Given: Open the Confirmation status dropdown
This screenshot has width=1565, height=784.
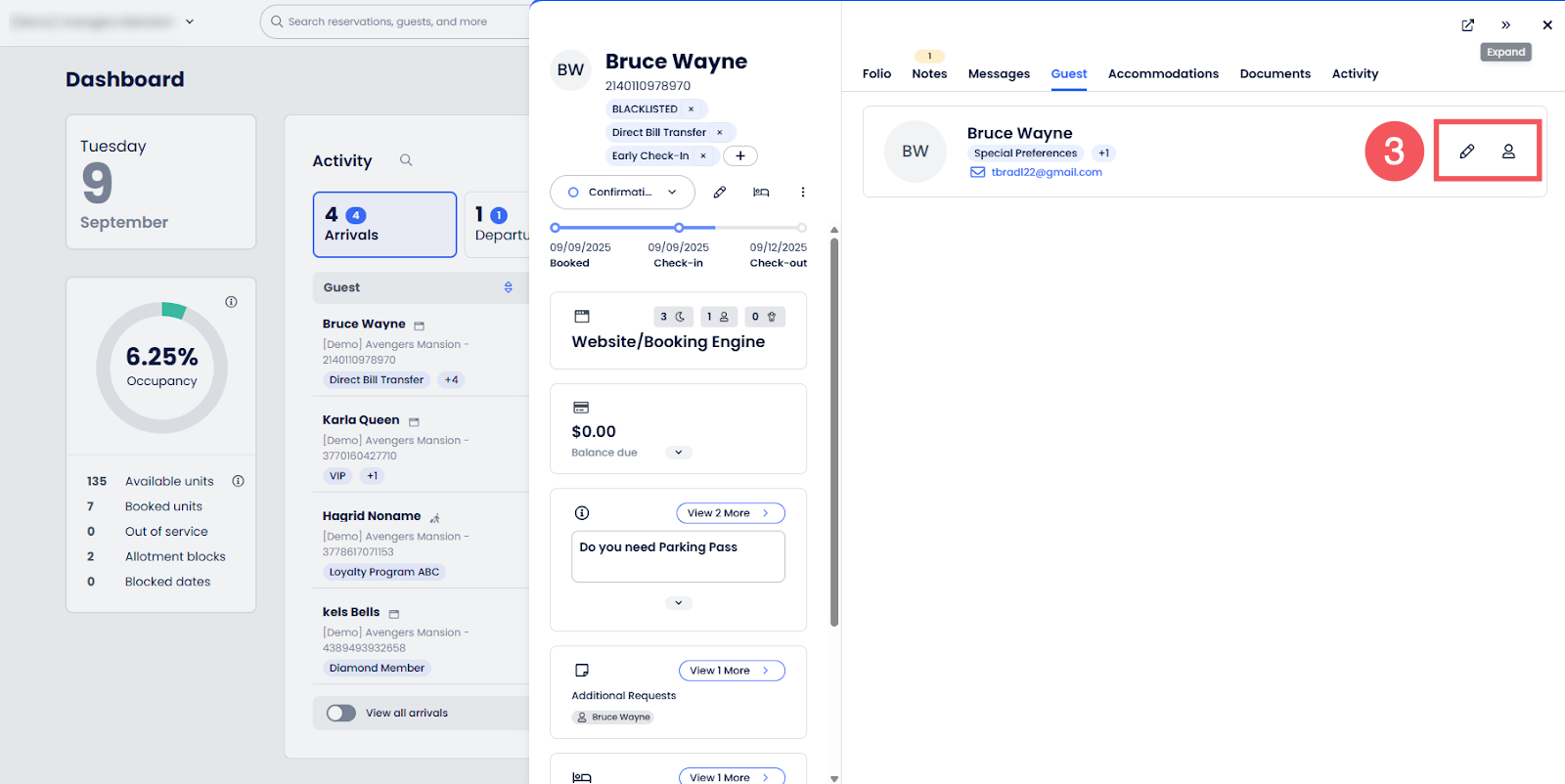Looking at the screenshot, I should coord(622,193).
